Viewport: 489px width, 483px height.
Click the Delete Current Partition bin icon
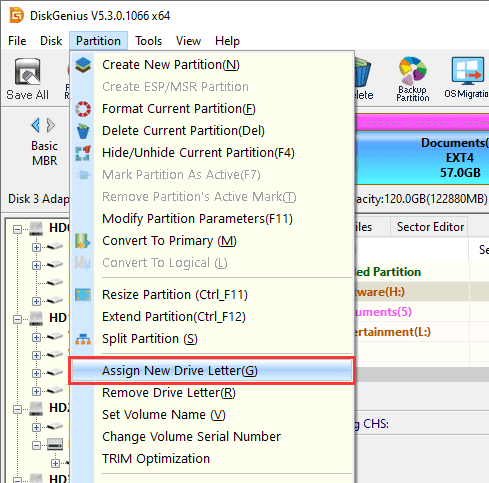(x=83, y=131)
